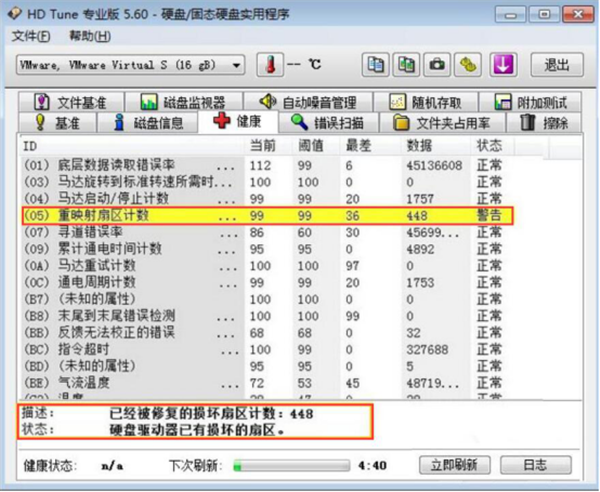Click HD Tune title bar app icon
This screenshot has width=600, height=492.
tap(15, 14)
